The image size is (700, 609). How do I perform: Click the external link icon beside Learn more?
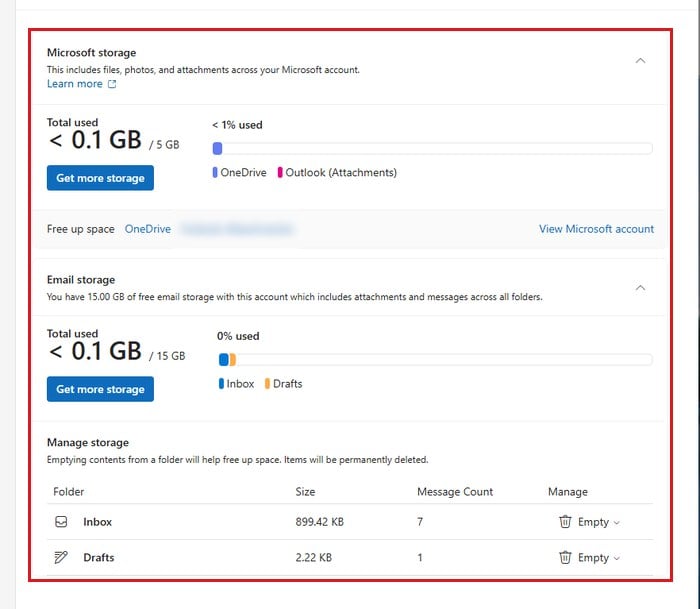point(112,84)
